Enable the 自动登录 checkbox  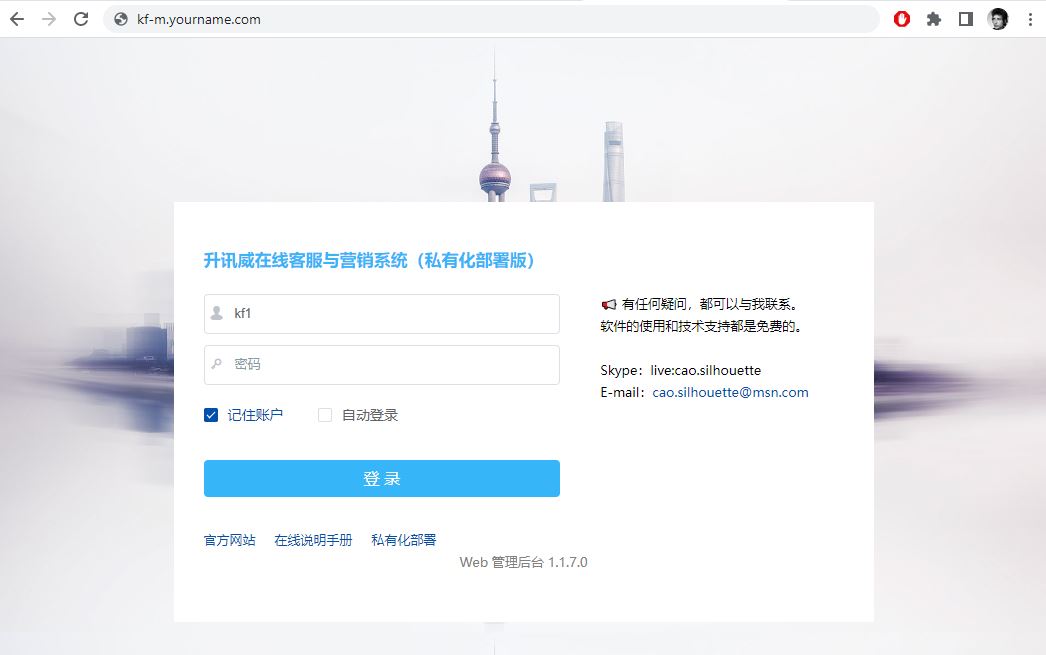coord(325,415)
